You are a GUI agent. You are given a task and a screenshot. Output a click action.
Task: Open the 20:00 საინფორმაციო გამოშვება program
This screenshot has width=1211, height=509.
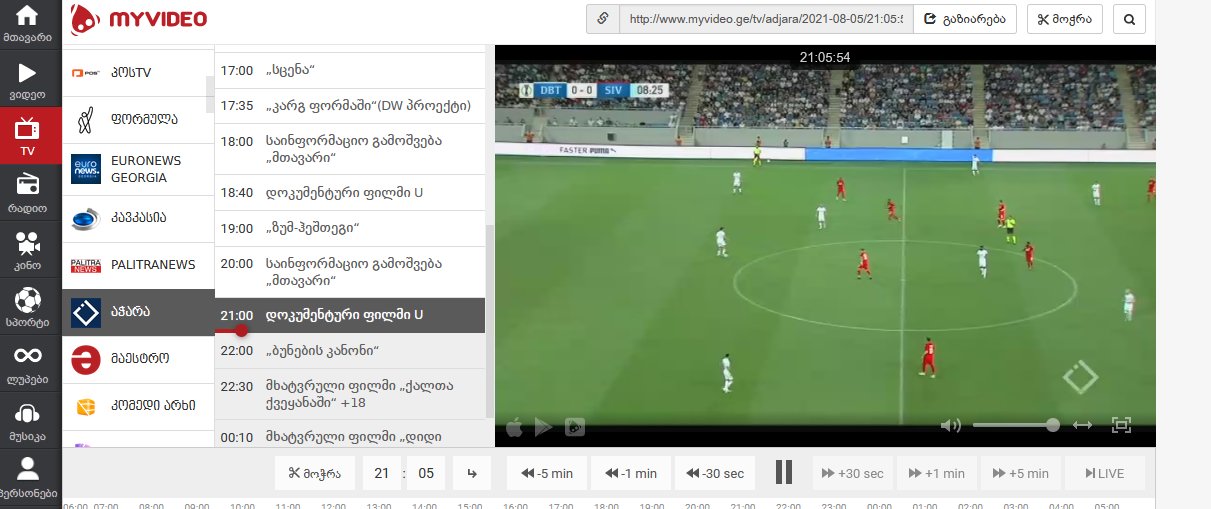(x=350, y=272)
